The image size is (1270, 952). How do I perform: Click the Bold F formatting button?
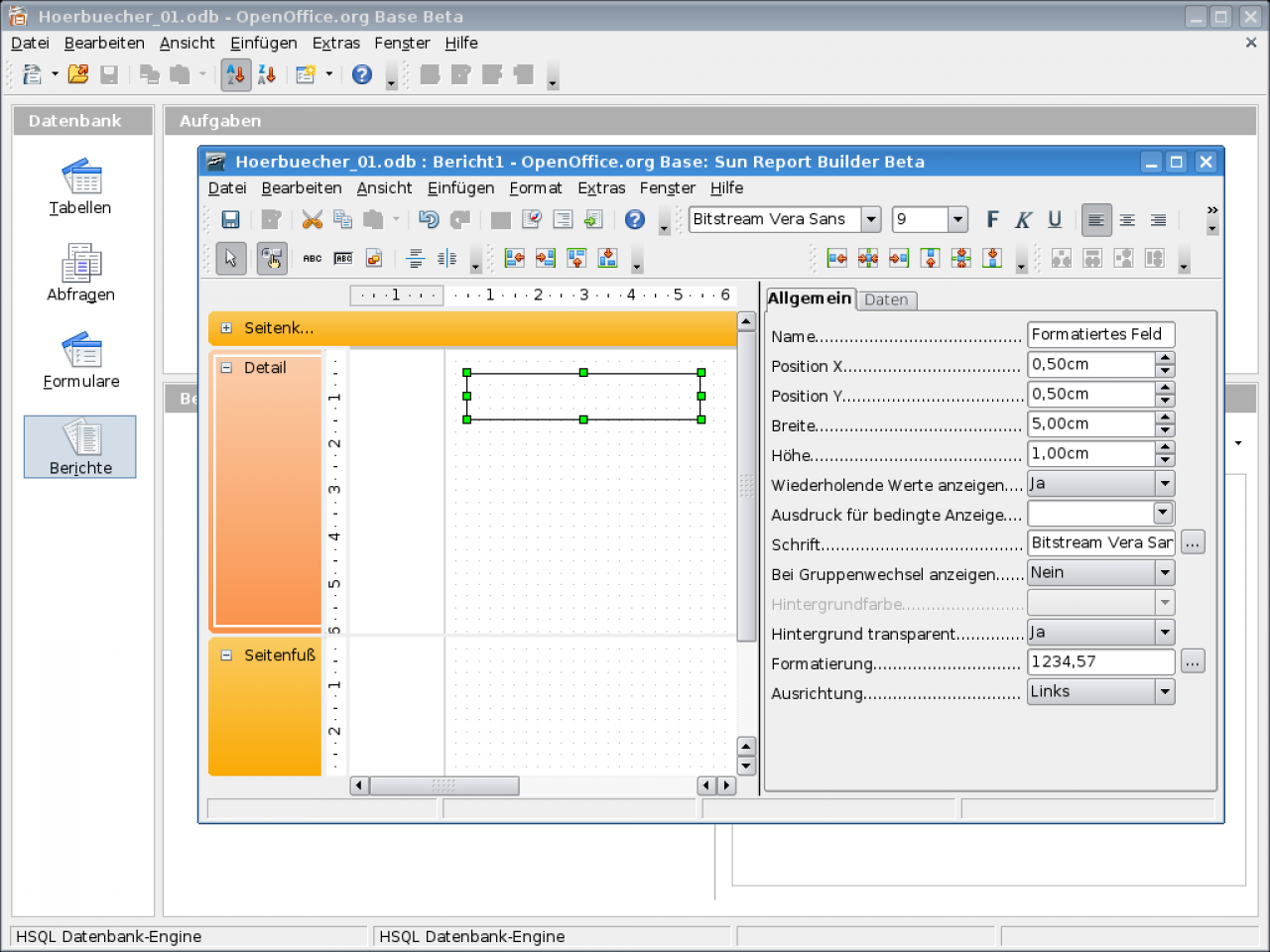pyautogui.click(x=992, y=219)
